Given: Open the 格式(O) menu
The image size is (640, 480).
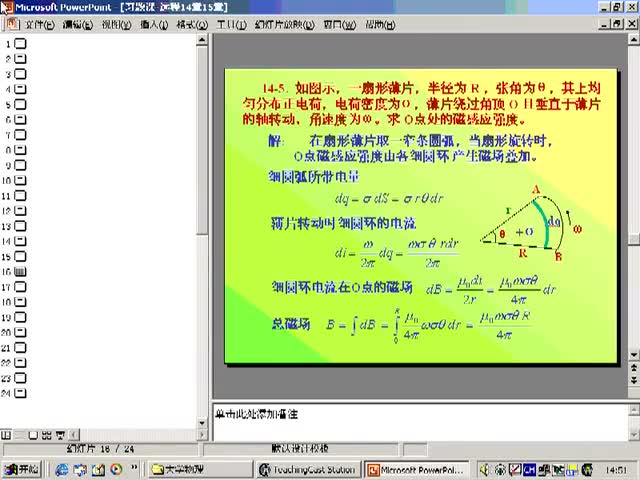Looking at the screenshot, I should tap(192, 25).
